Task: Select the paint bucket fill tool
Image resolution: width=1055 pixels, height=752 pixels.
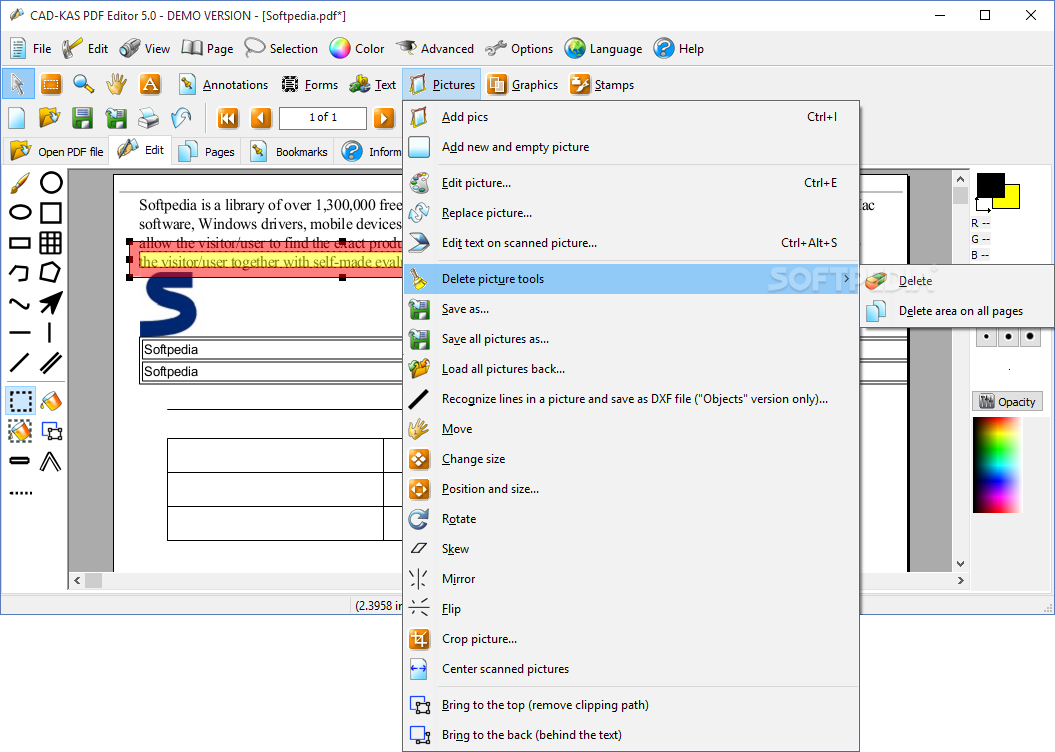Action: (x=51, y=401)
